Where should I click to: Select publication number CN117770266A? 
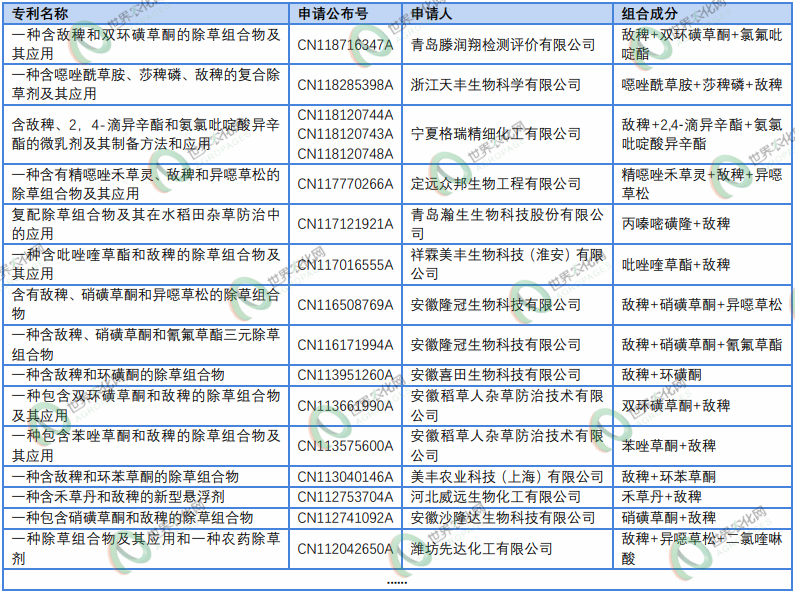(x=345, y=183)
